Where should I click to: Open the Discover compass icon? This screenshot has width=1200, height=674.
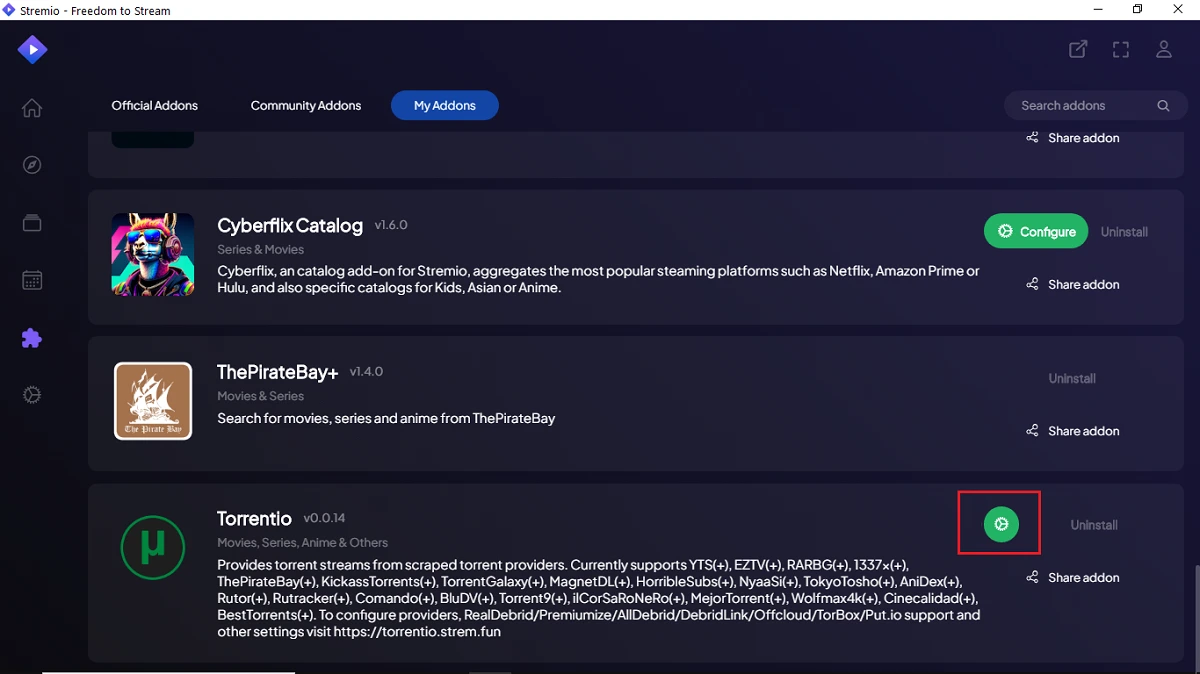(32, 165)
